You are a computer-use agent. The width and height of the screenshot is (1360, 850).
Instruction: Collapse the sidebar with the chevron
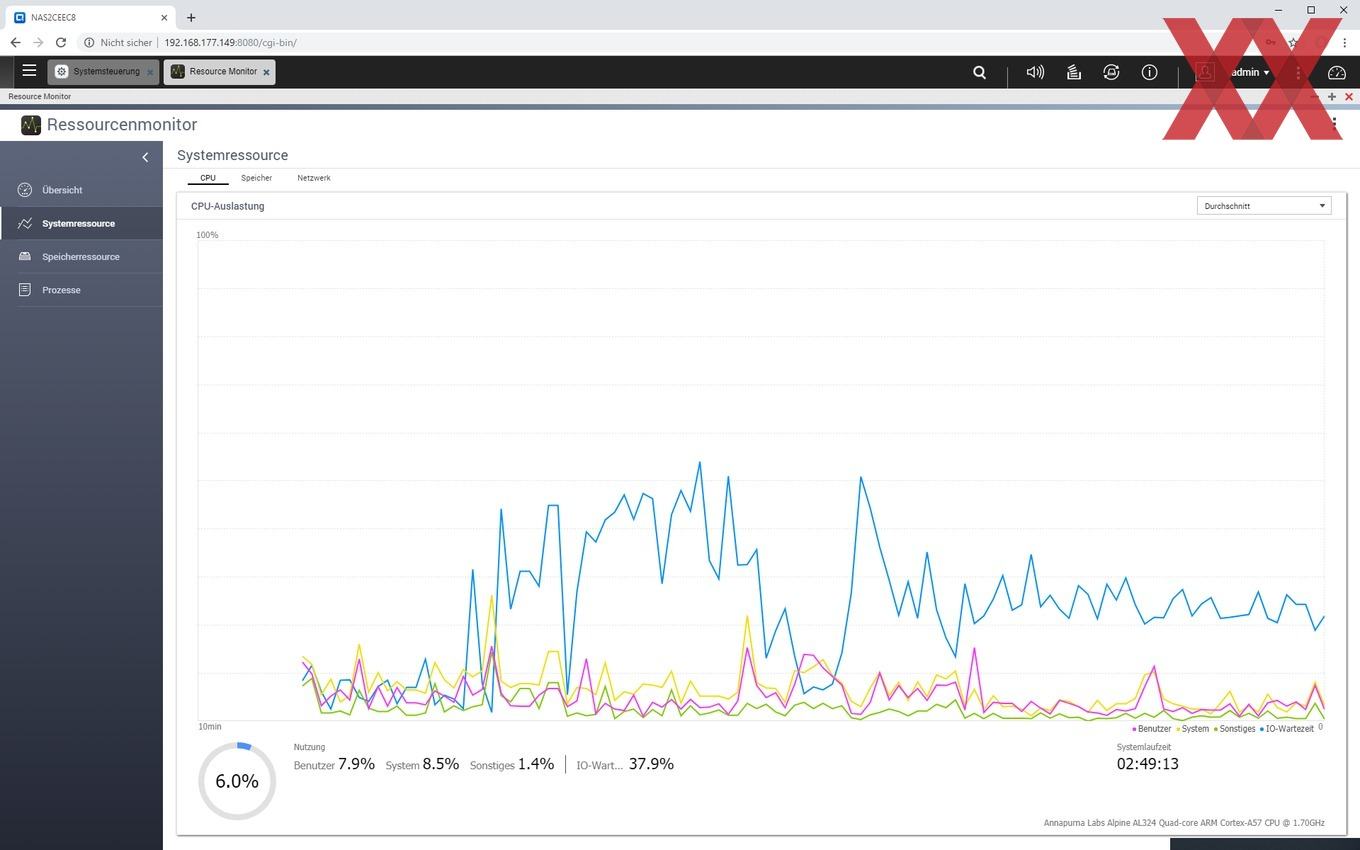[145, 157]
